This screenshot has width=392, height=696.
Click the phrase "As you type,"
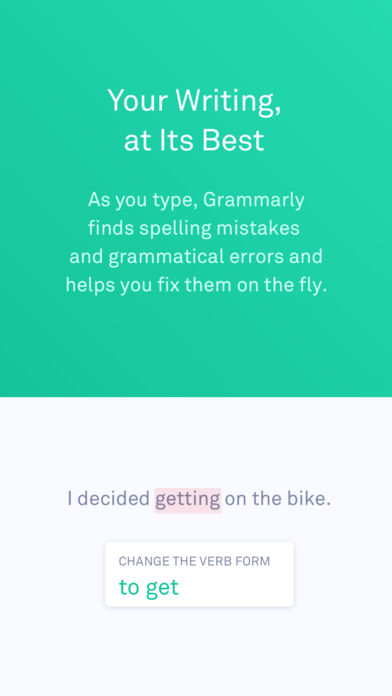pyautogui.click(x=143, y=201)
